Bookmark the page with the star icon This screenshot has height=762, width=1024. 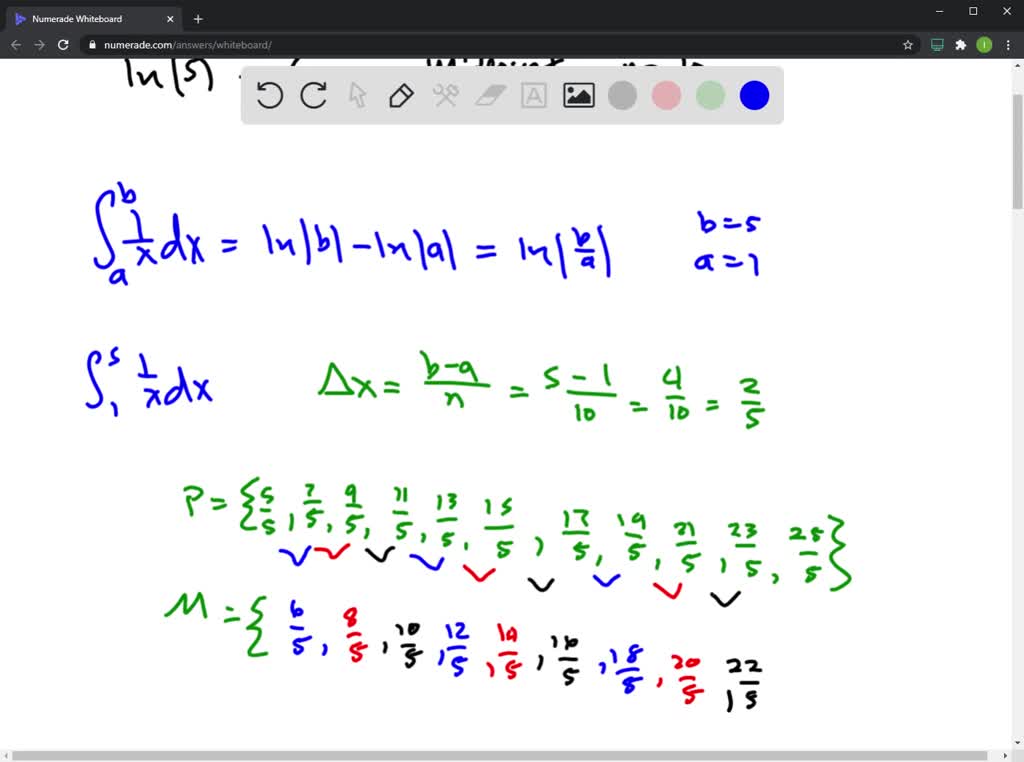tap(907, 44)
